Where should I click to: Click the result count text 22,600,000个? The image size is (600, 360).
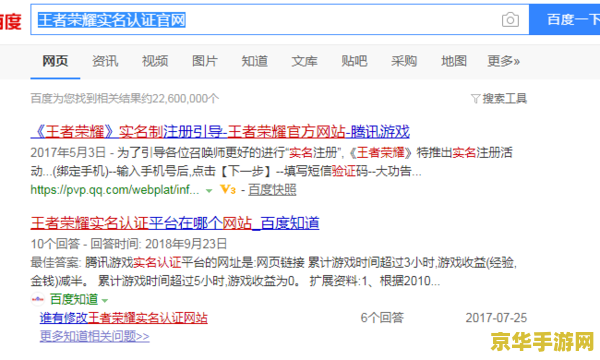185,99
